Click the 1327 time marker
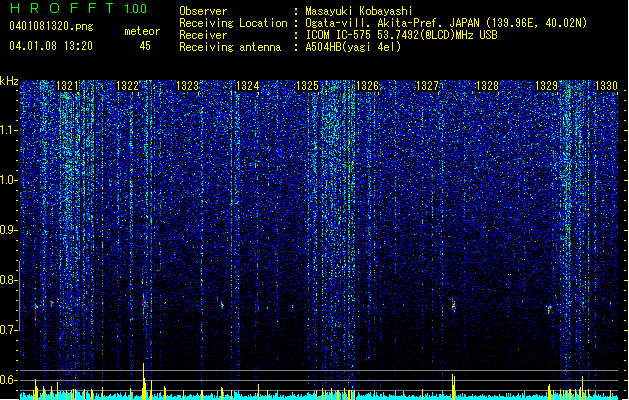Screen dimensions: 629x400 click(427, 86)
